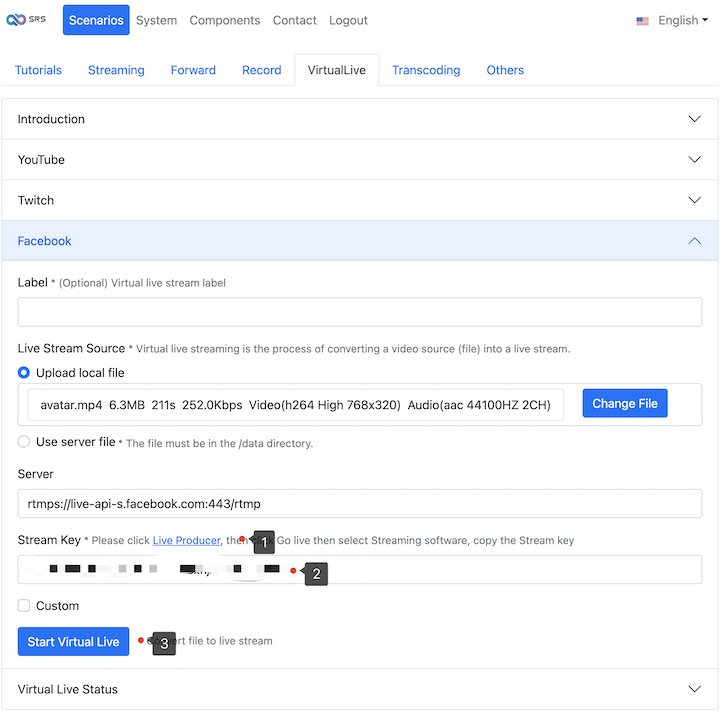The width and height of the screenshot is (720, 712).
Task: Select the Upload local file radio button
Action: click(23, 372)
